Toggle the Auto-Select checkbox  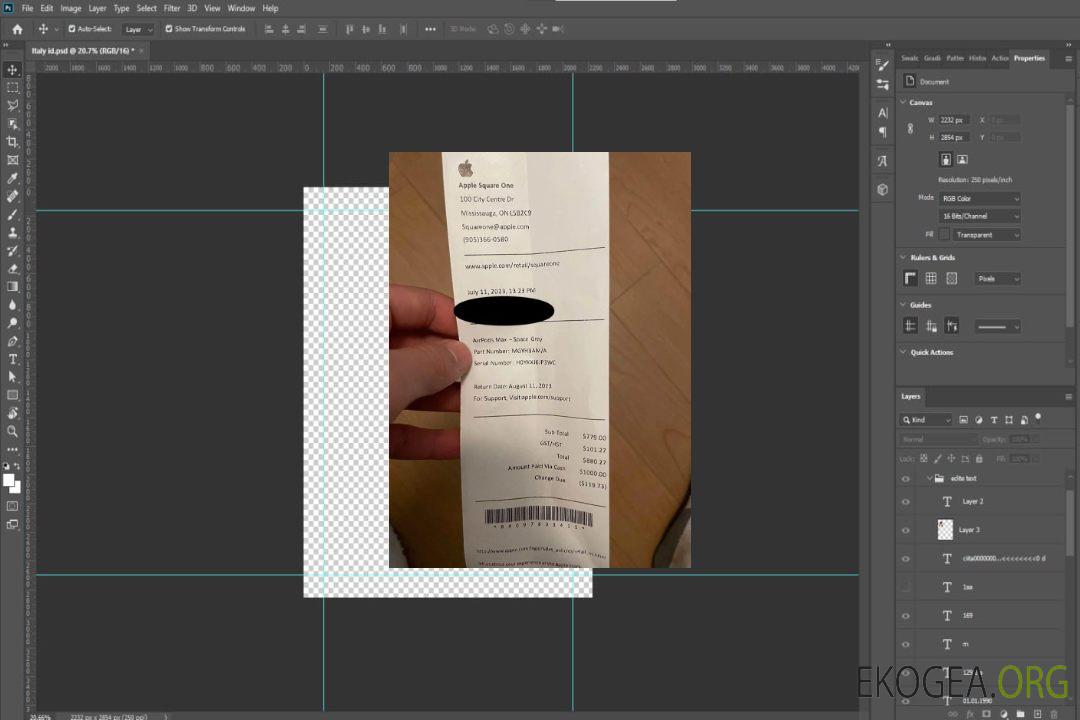(x=72, y=29)
